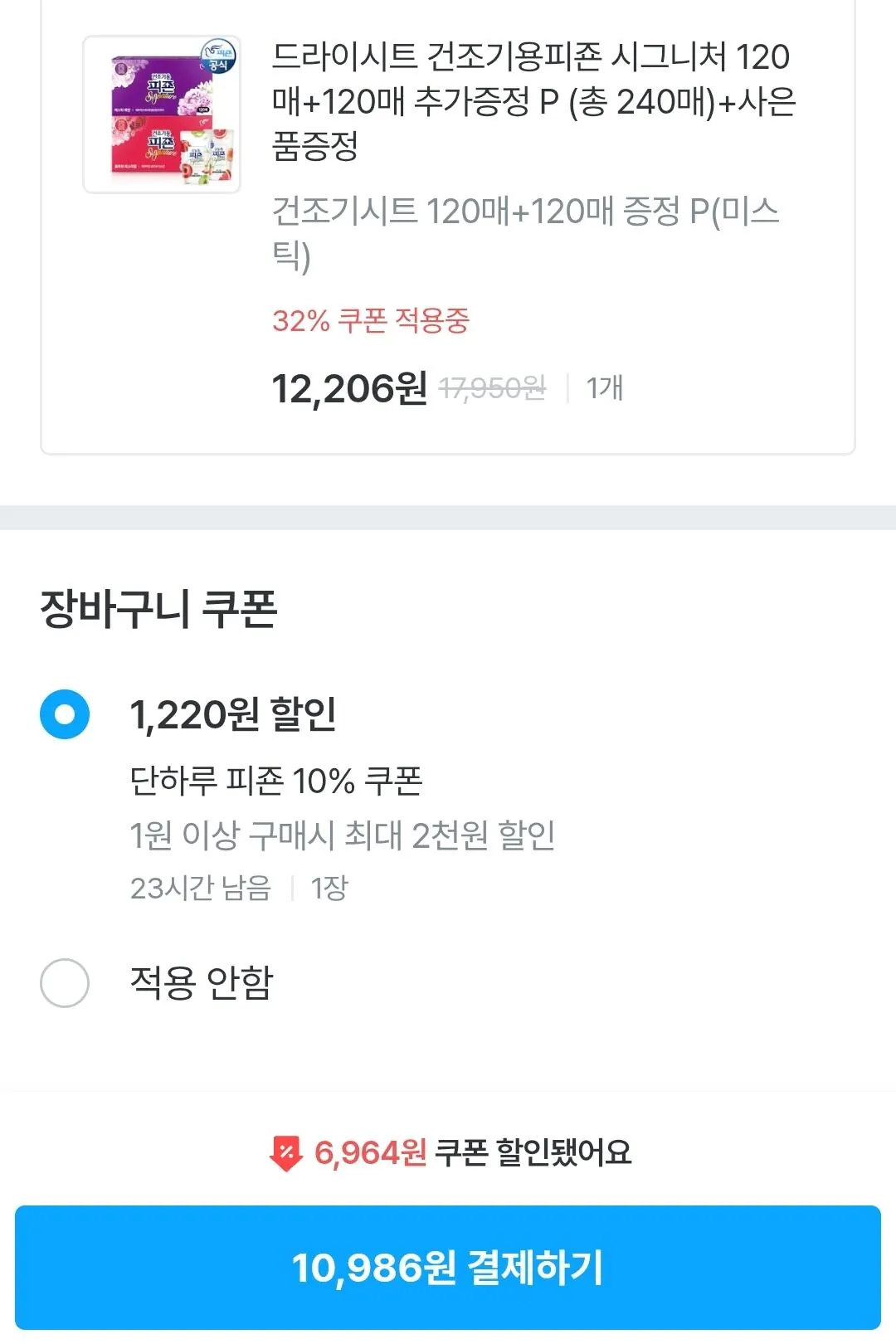The width and height of the screenshot is (896, 1344).
Task: Click the 6,964원 쿠폰 할인됐어요 message
Action: (473, 1152)
